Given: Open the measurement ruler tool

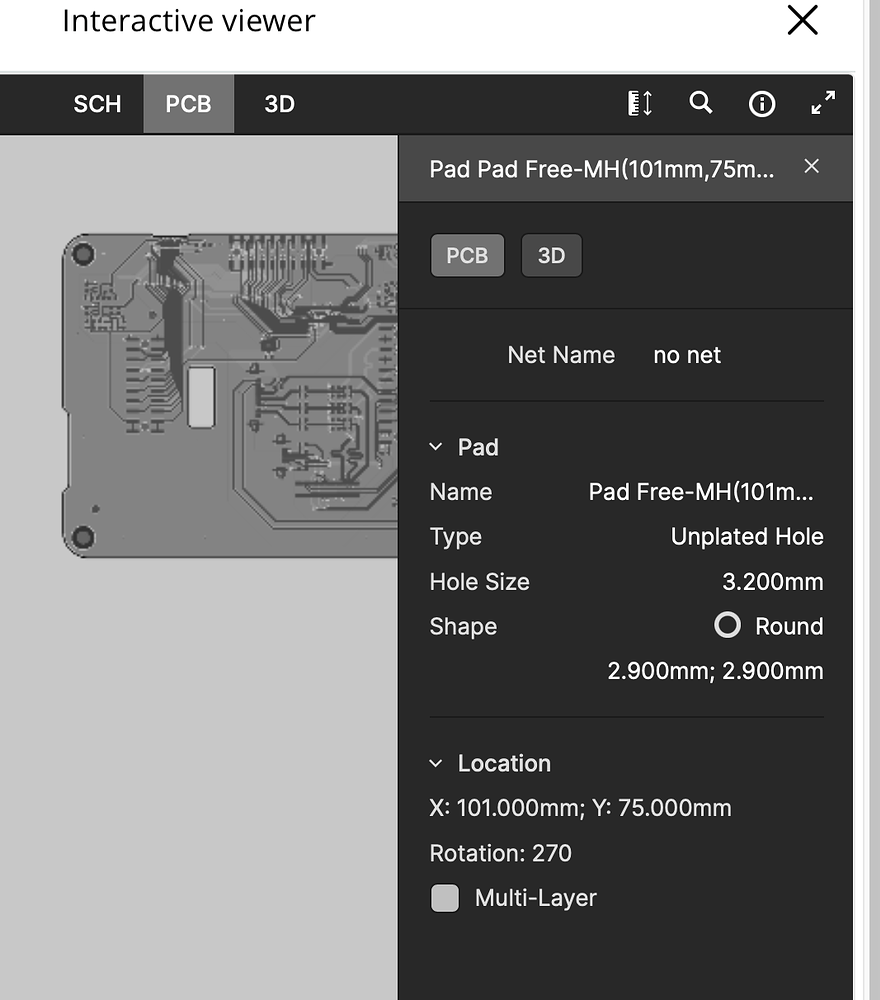Looking at the screenshot, I should coord(639,103).
